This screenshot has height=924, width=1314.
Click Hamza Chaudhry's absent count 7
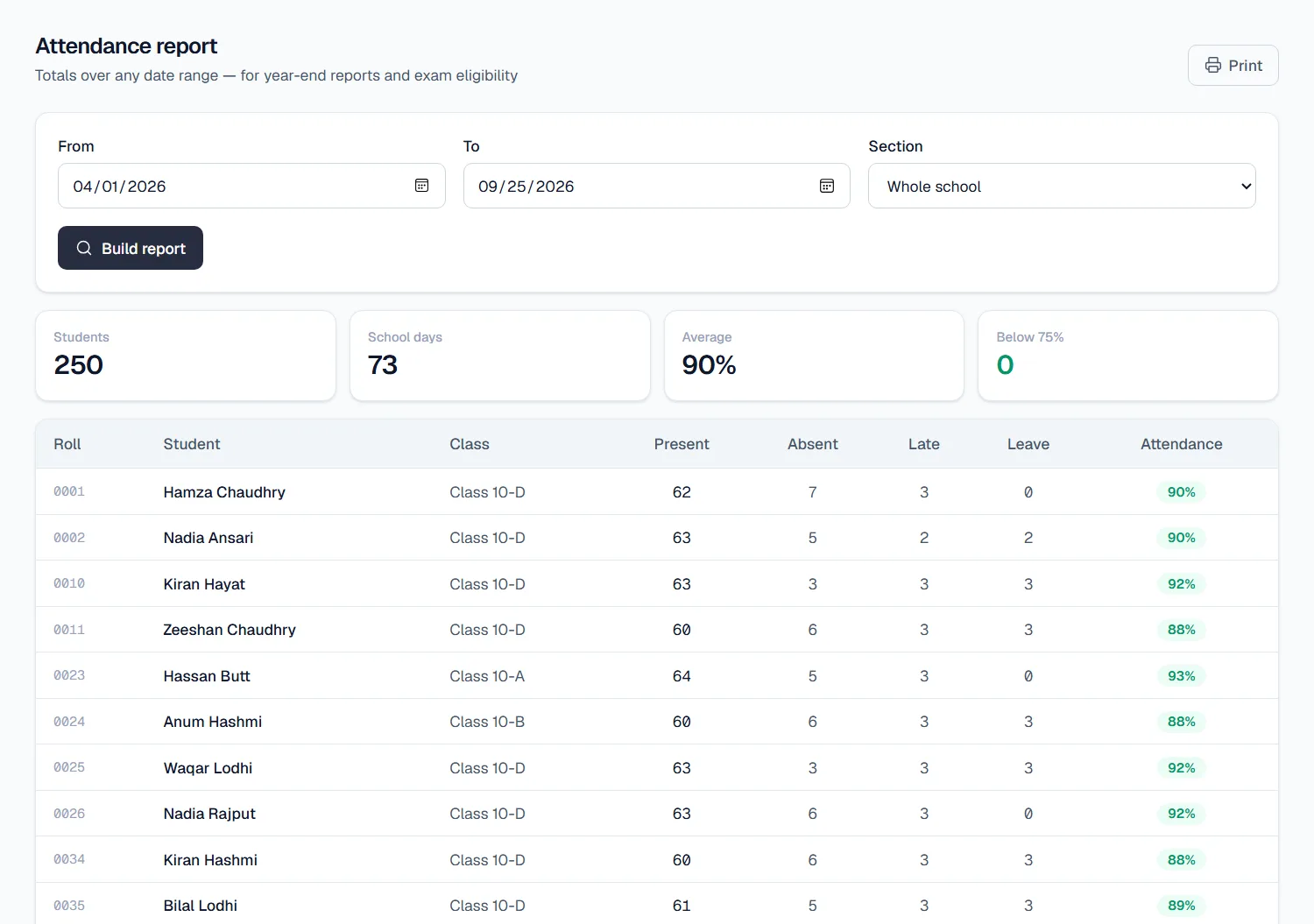(813, 492)
